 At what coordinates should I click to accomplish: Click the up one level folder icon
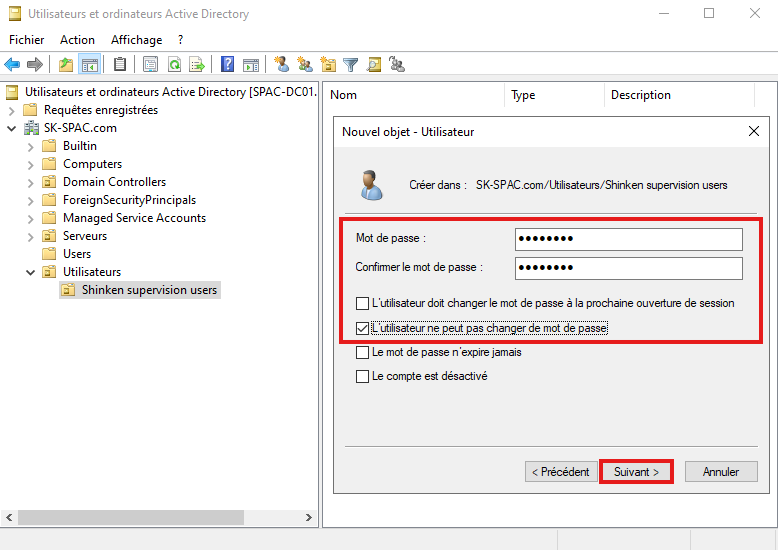click(x=66, y=65)
